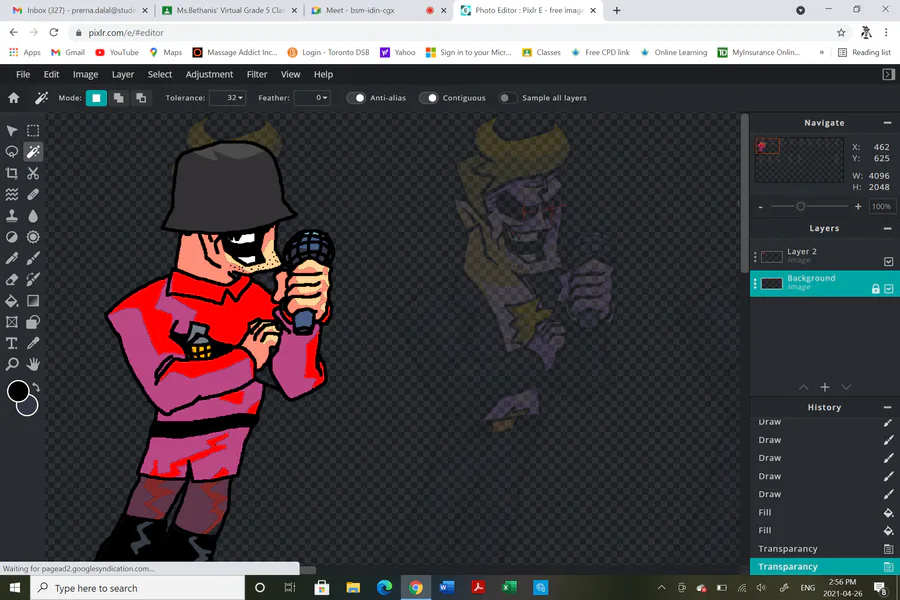Select the Clone stamp tool
This screenshot has height=600, width=900.
(x=11, y=216)
